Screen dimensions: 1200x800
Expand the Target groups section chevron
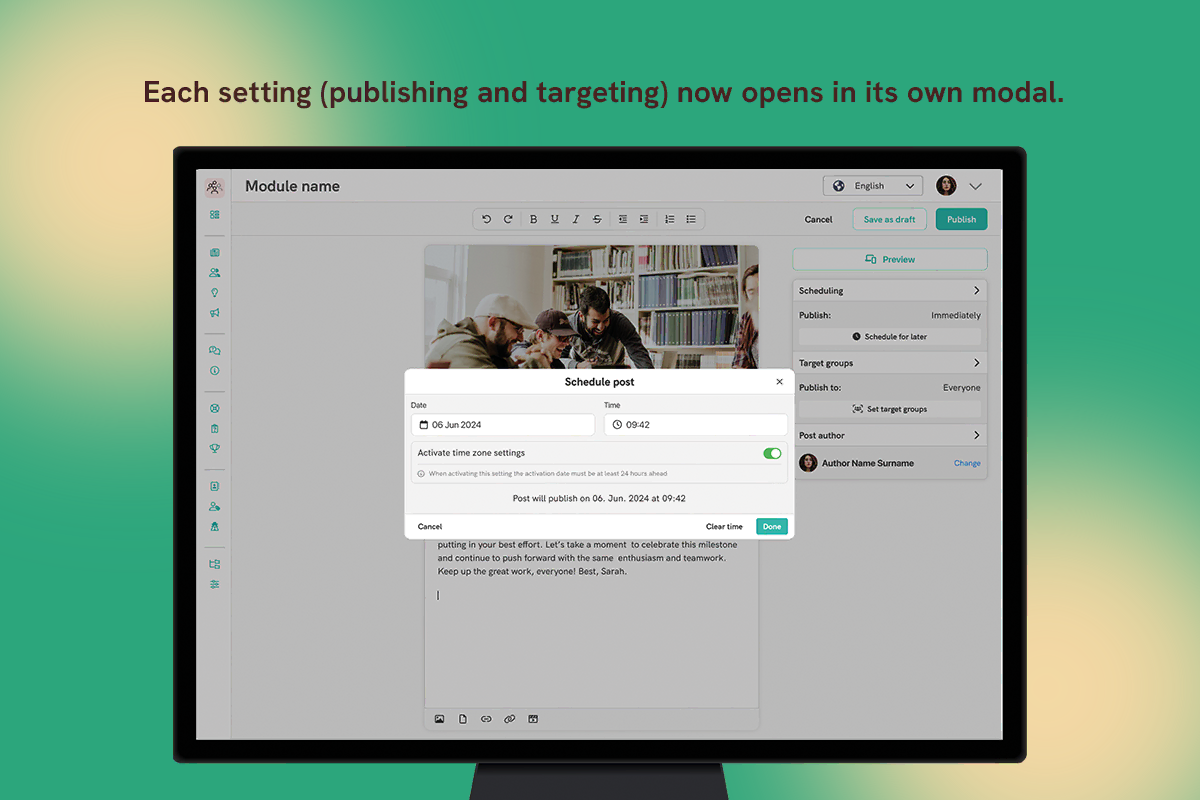click(x=976, y=363)
